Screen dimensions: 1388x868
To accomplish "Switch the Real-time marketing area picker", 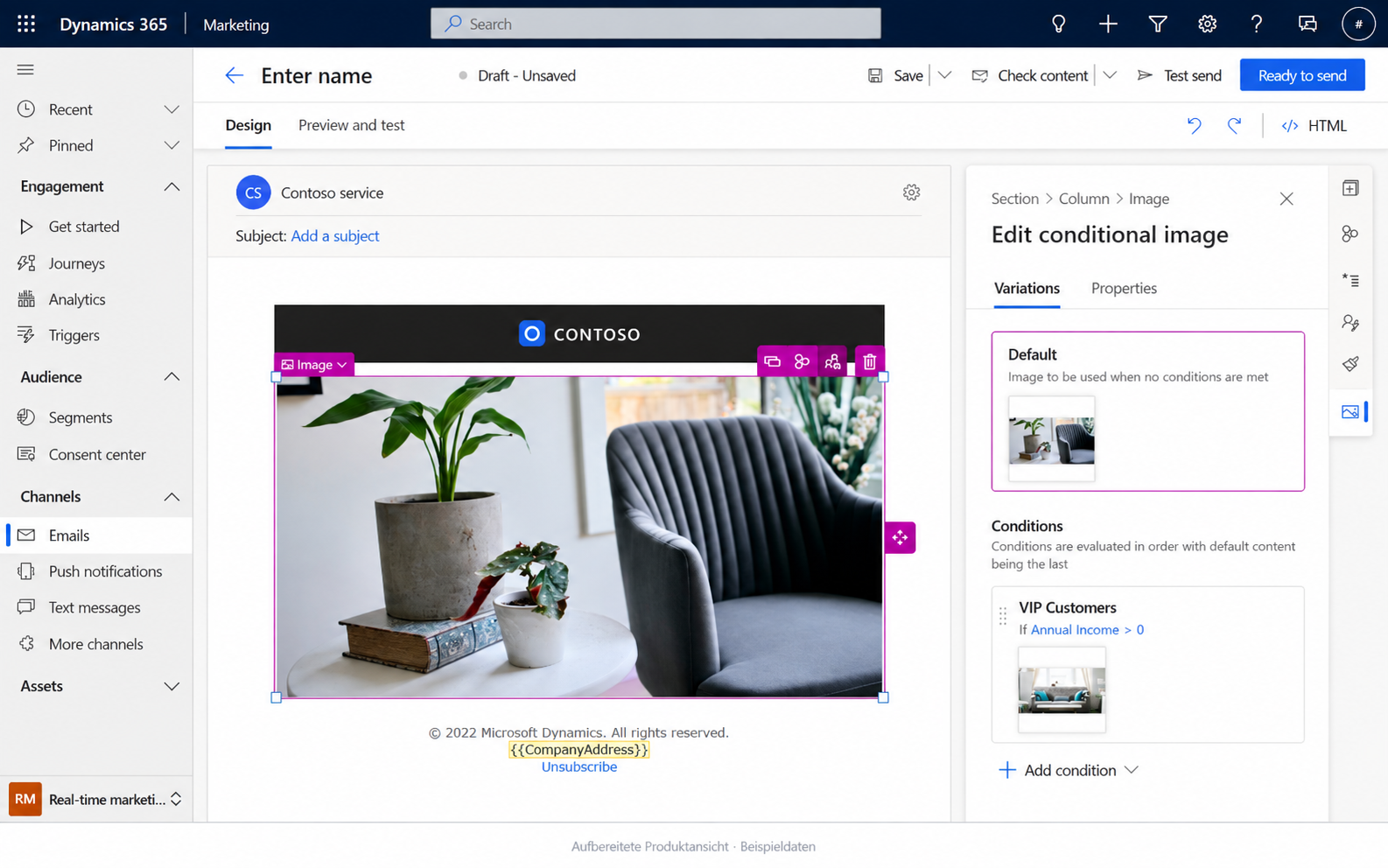I will (x=97, y=799).
